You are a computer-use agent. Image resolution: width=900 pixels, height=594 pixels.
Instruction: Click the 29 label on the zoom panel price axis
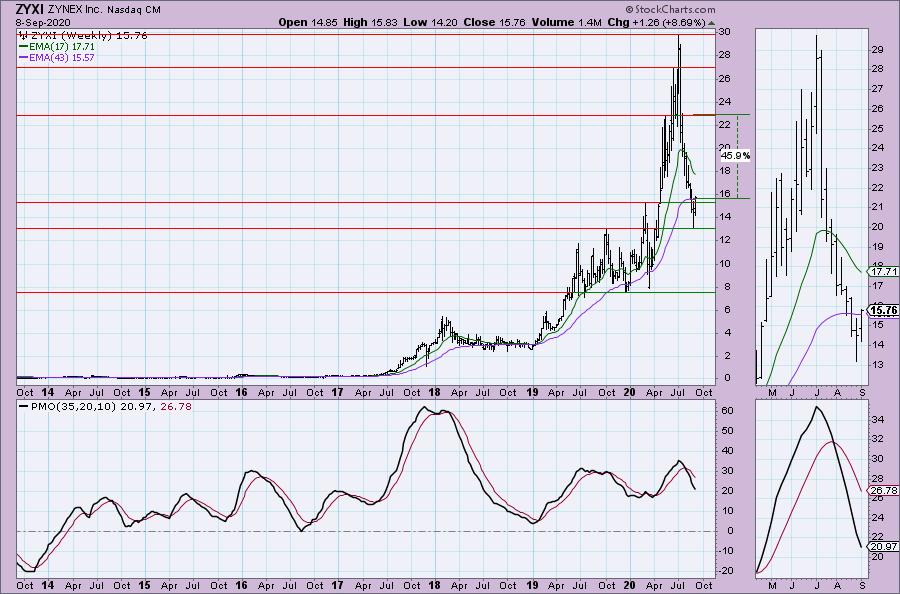click(878, 50)
